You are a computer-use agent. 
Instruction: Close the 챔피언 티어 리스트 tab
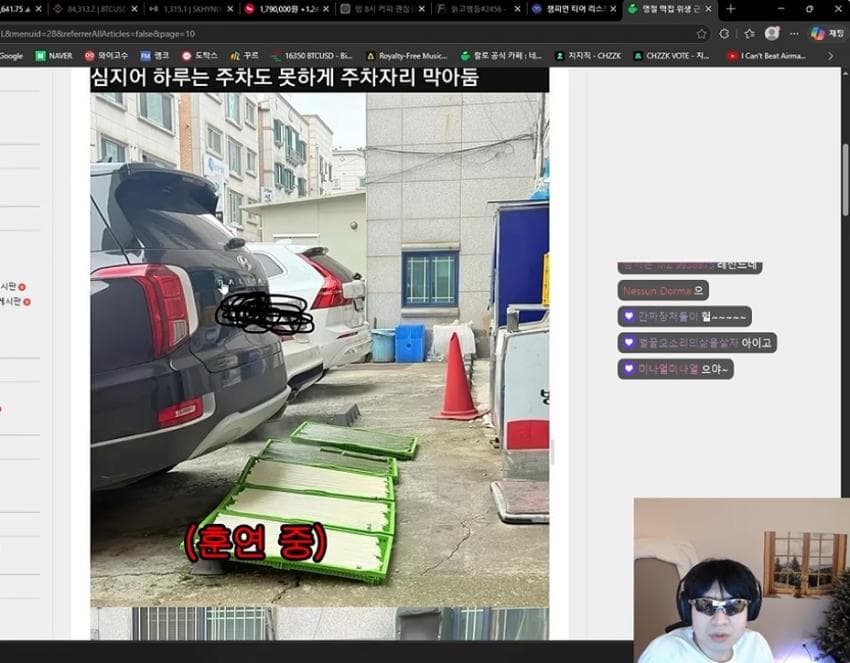[613, 9]
